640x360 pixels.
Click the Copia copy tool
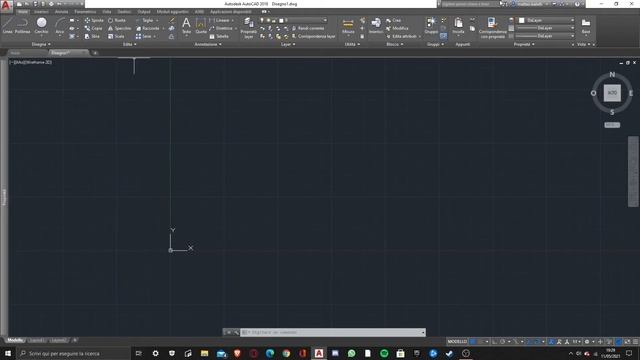(93, 28)
